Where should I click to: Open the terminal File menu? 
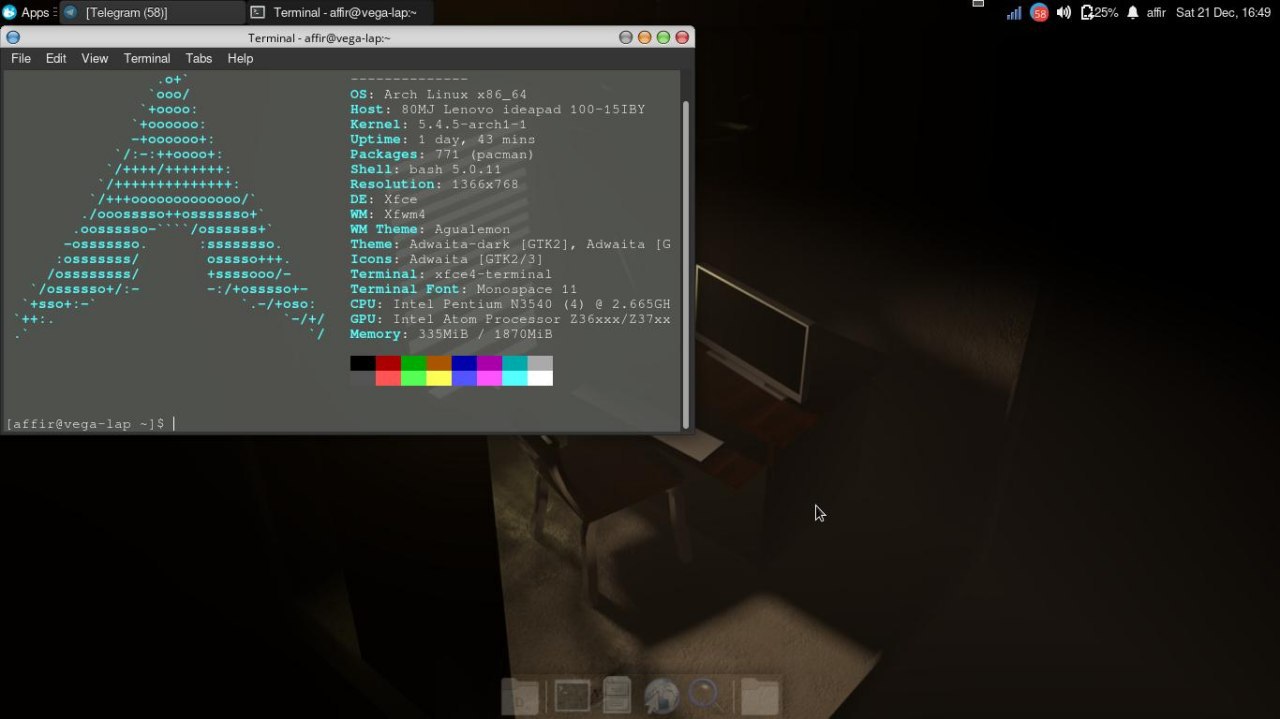pos(21,58)
